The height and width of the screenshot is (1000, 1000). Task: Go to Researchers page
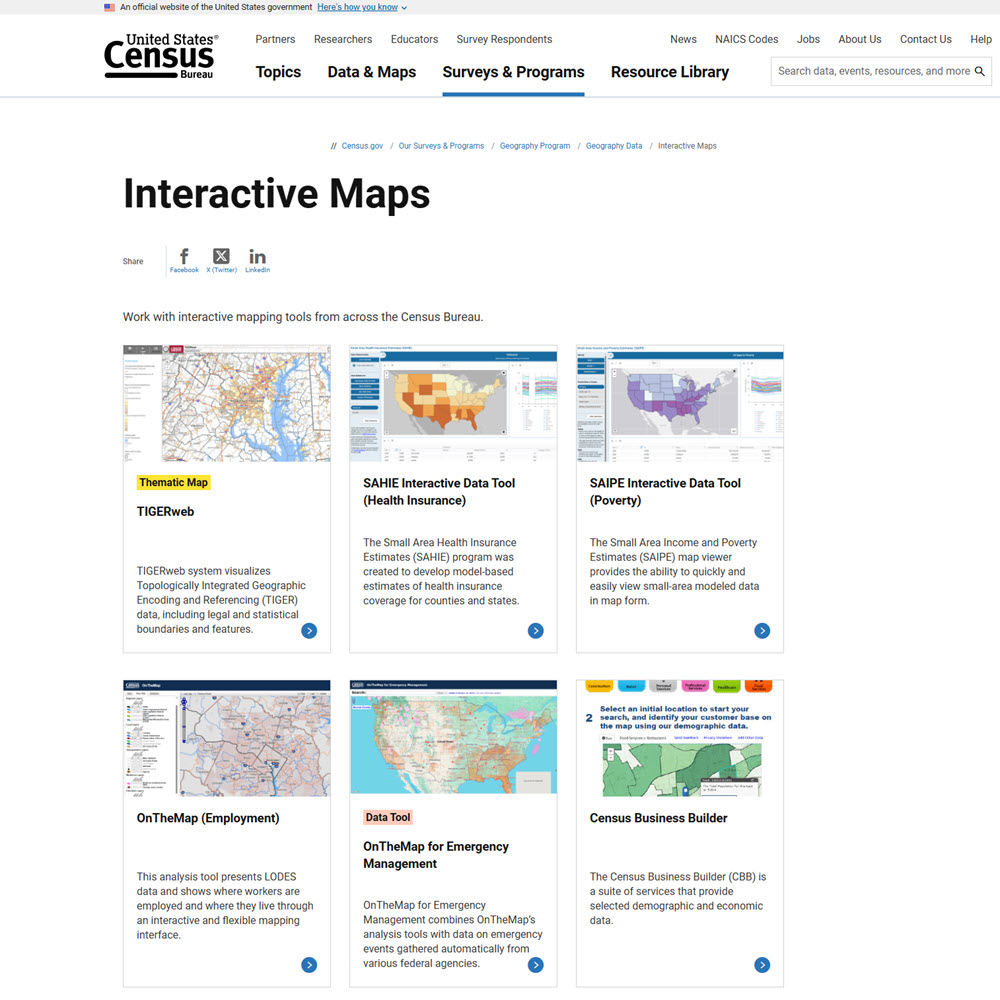(343, 39)
